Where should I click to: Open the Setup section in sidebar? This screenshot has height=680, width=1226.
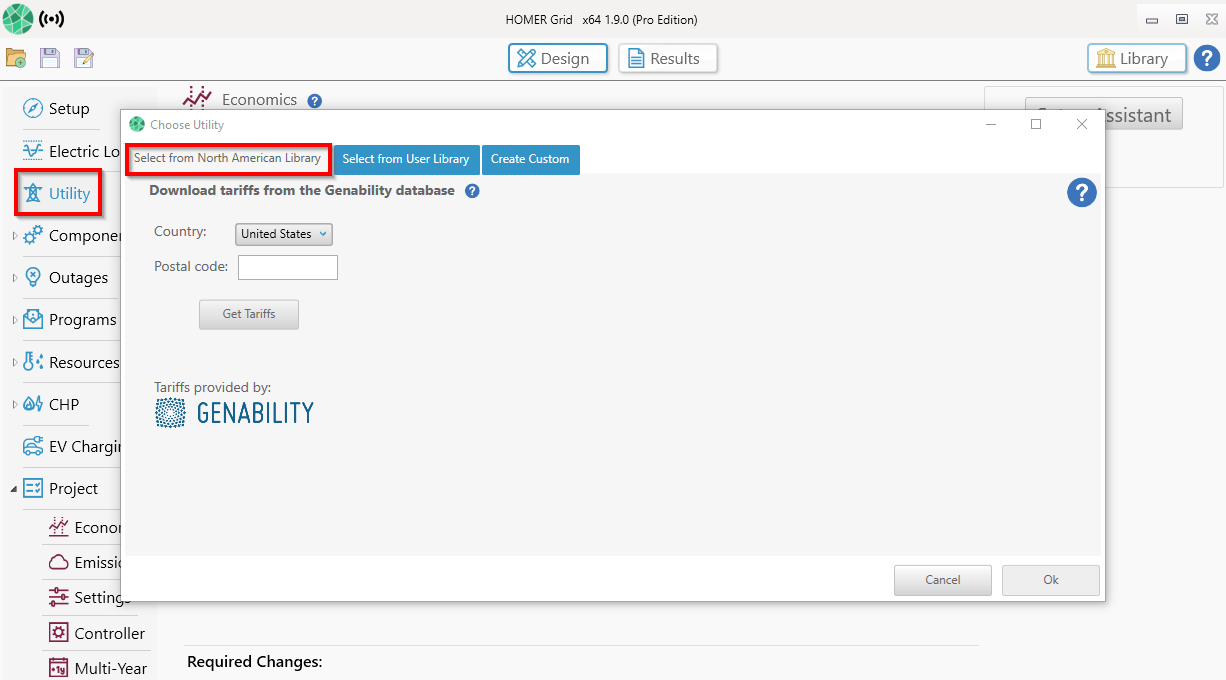point(68,109)
